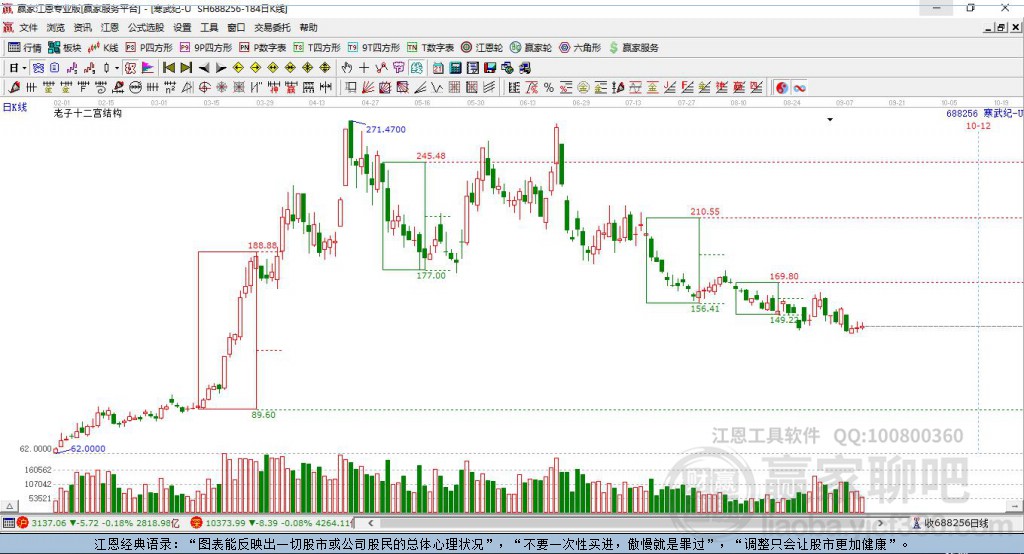
Task: Select the zigzag wave line tool
Action: 436,87
